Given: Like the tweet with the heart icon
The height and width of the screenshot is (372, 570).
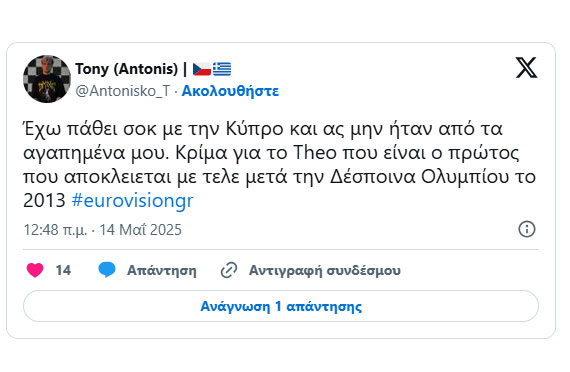Looking at the screenshot, I should pos(35,270).
